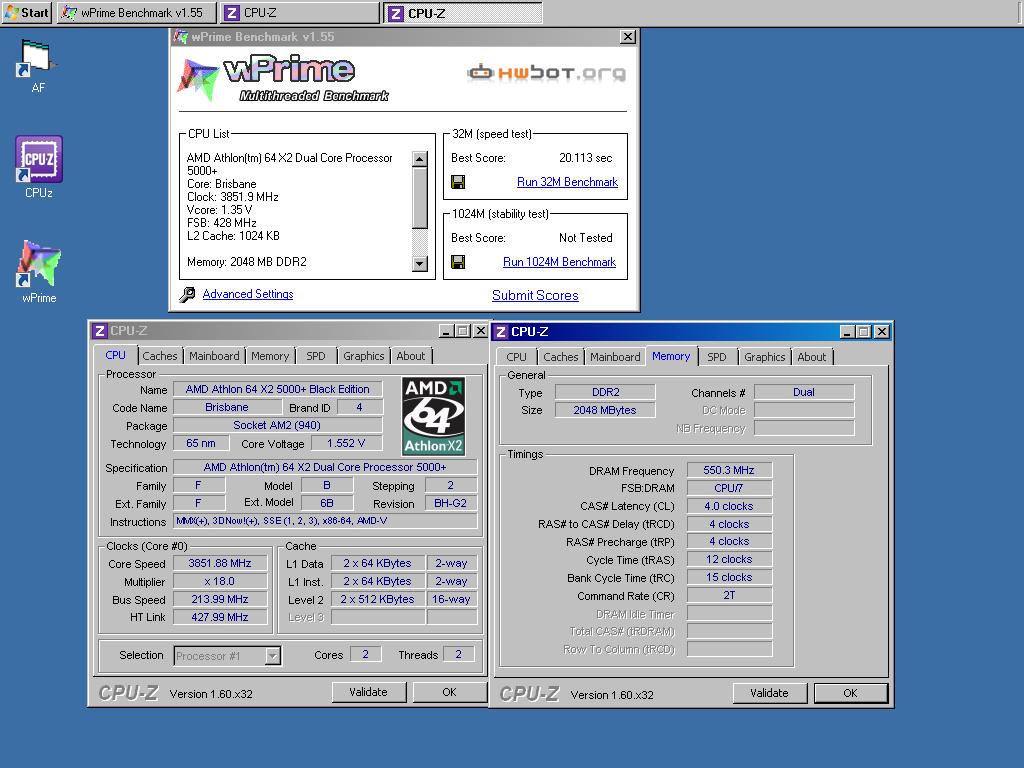Click the Multiplier x 18.0 field
The image size is (1024, 768).
pyautogui.click(x=220, y=581)
